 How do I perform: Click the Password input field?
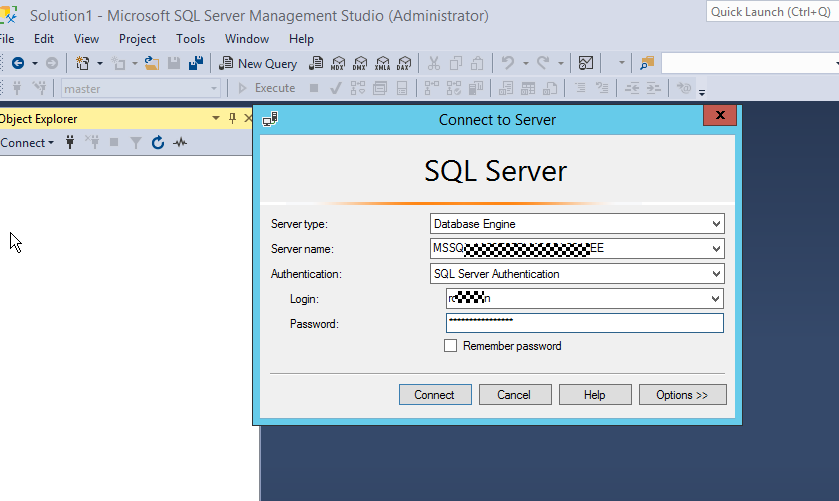[x=585, y=323]
